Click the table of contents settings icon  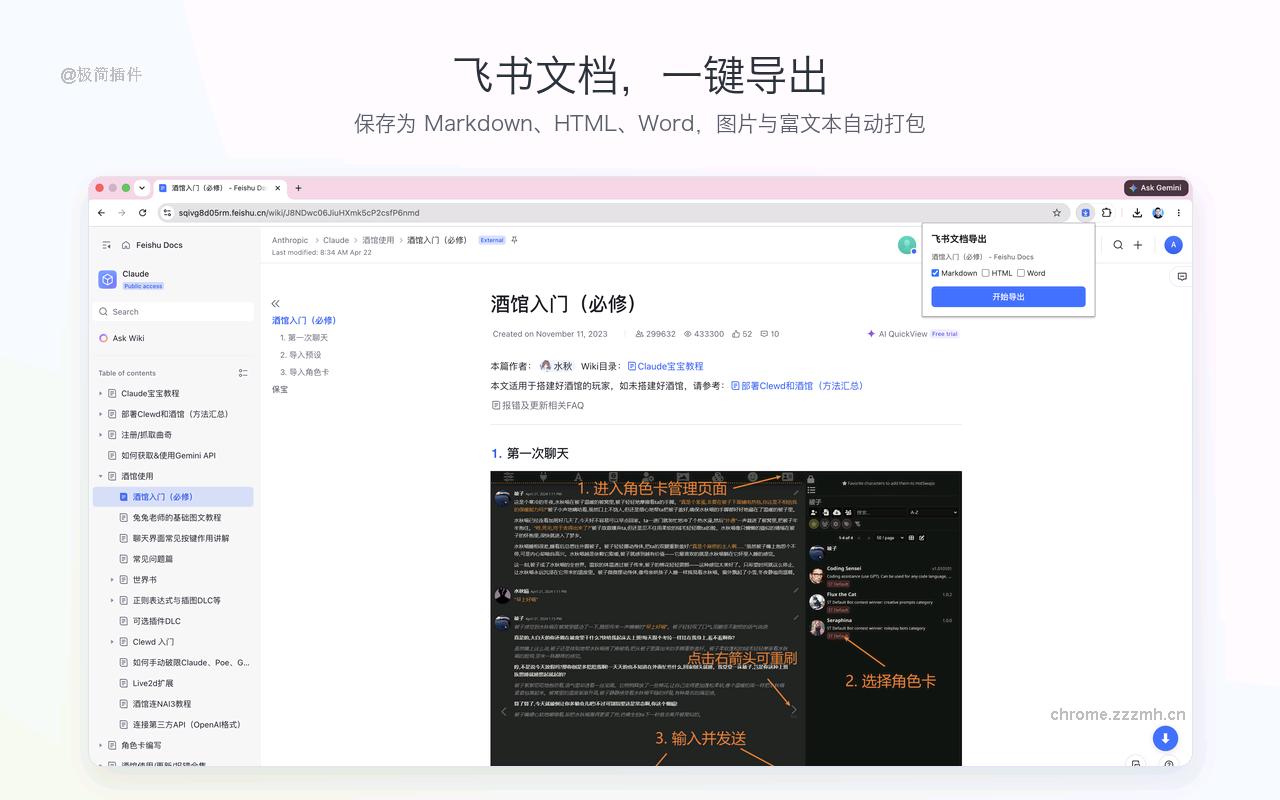click(243, 373)
